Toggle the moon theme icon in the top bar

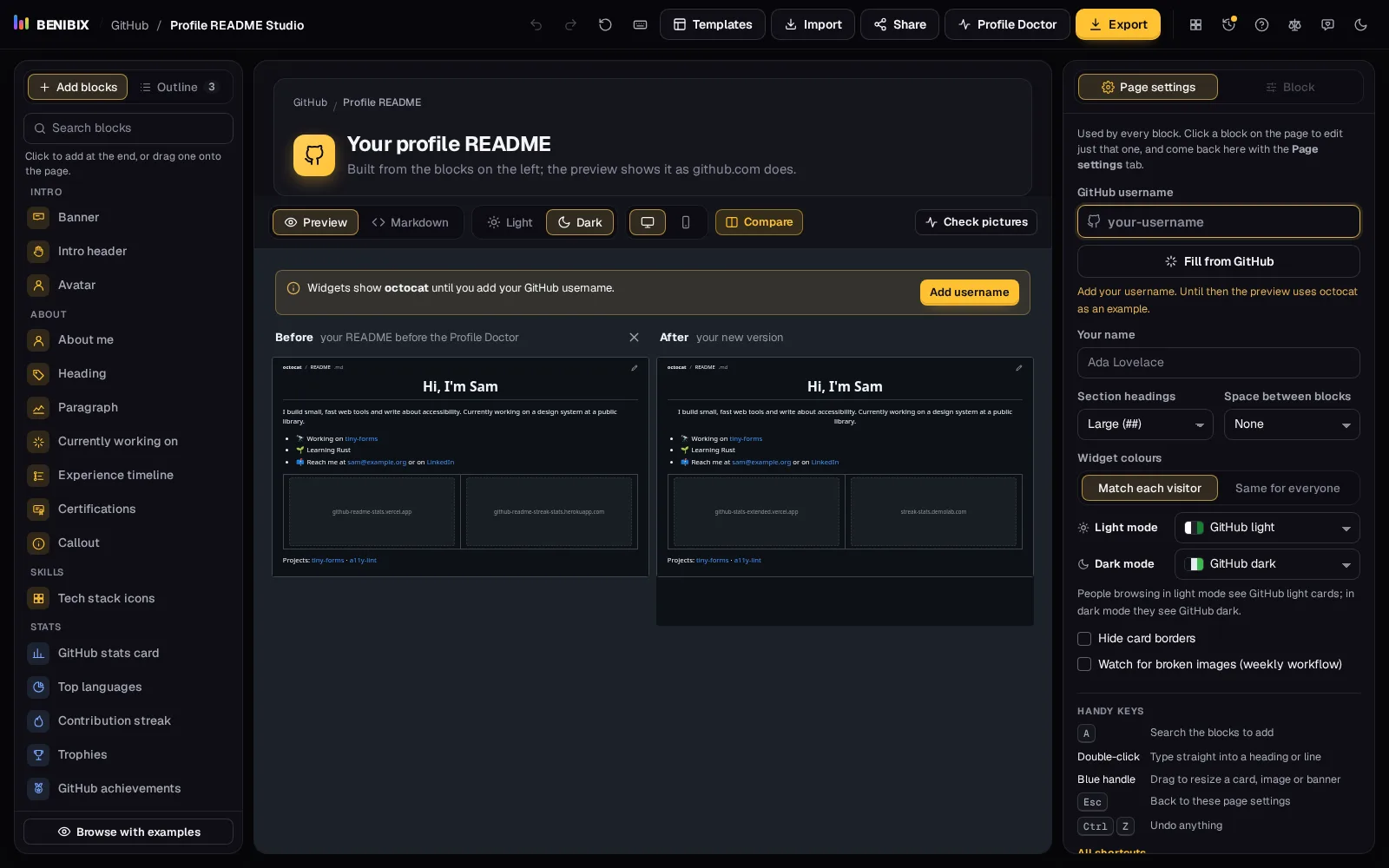(x=1361, y=24)
